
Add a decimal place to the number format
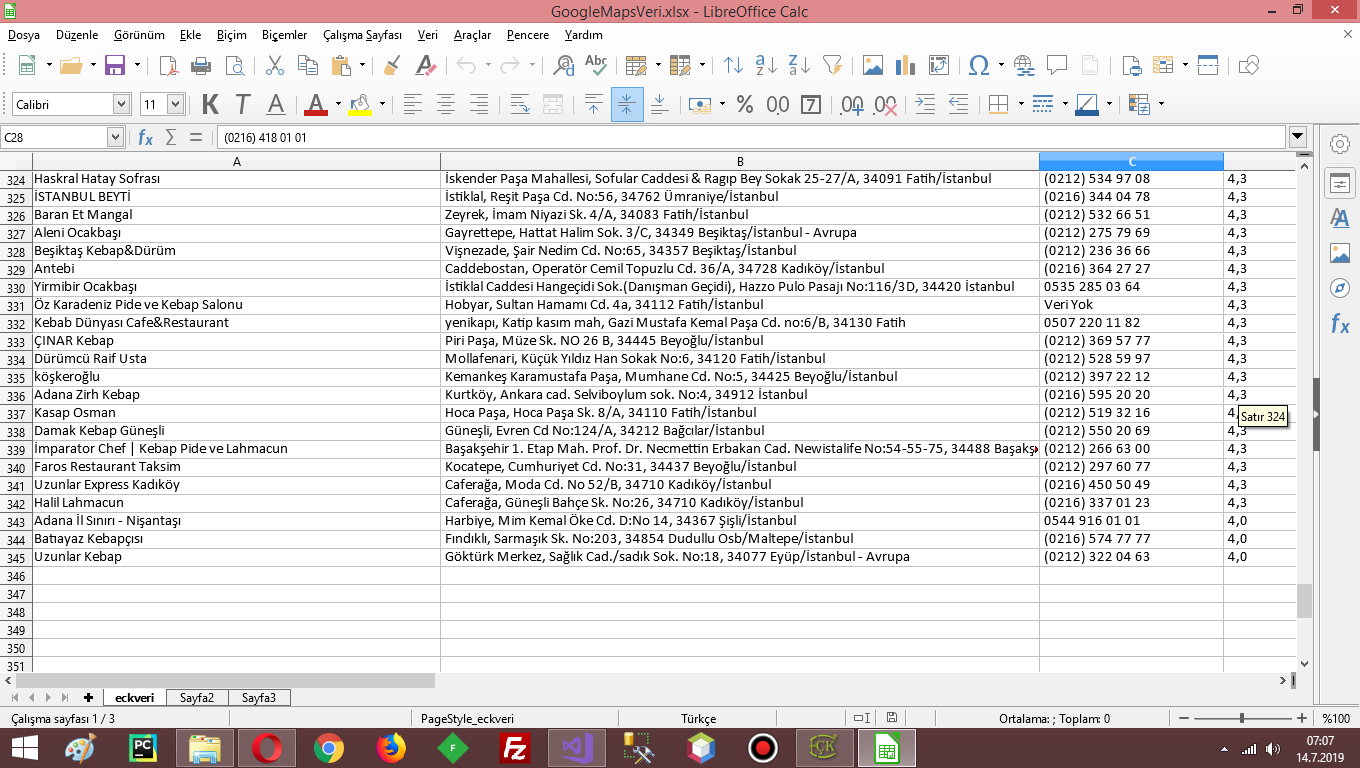coord(853,104)
